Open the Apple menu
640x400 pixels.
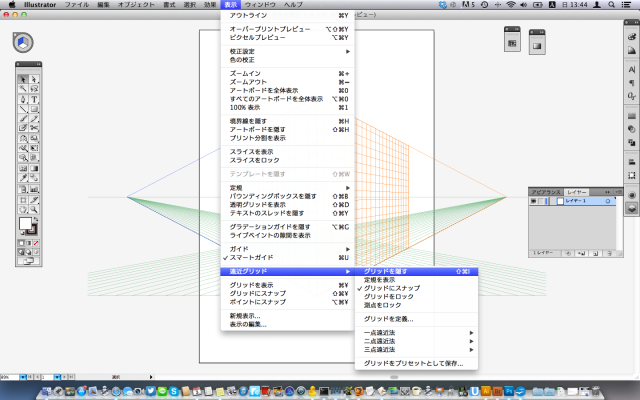tap(12, 4)
